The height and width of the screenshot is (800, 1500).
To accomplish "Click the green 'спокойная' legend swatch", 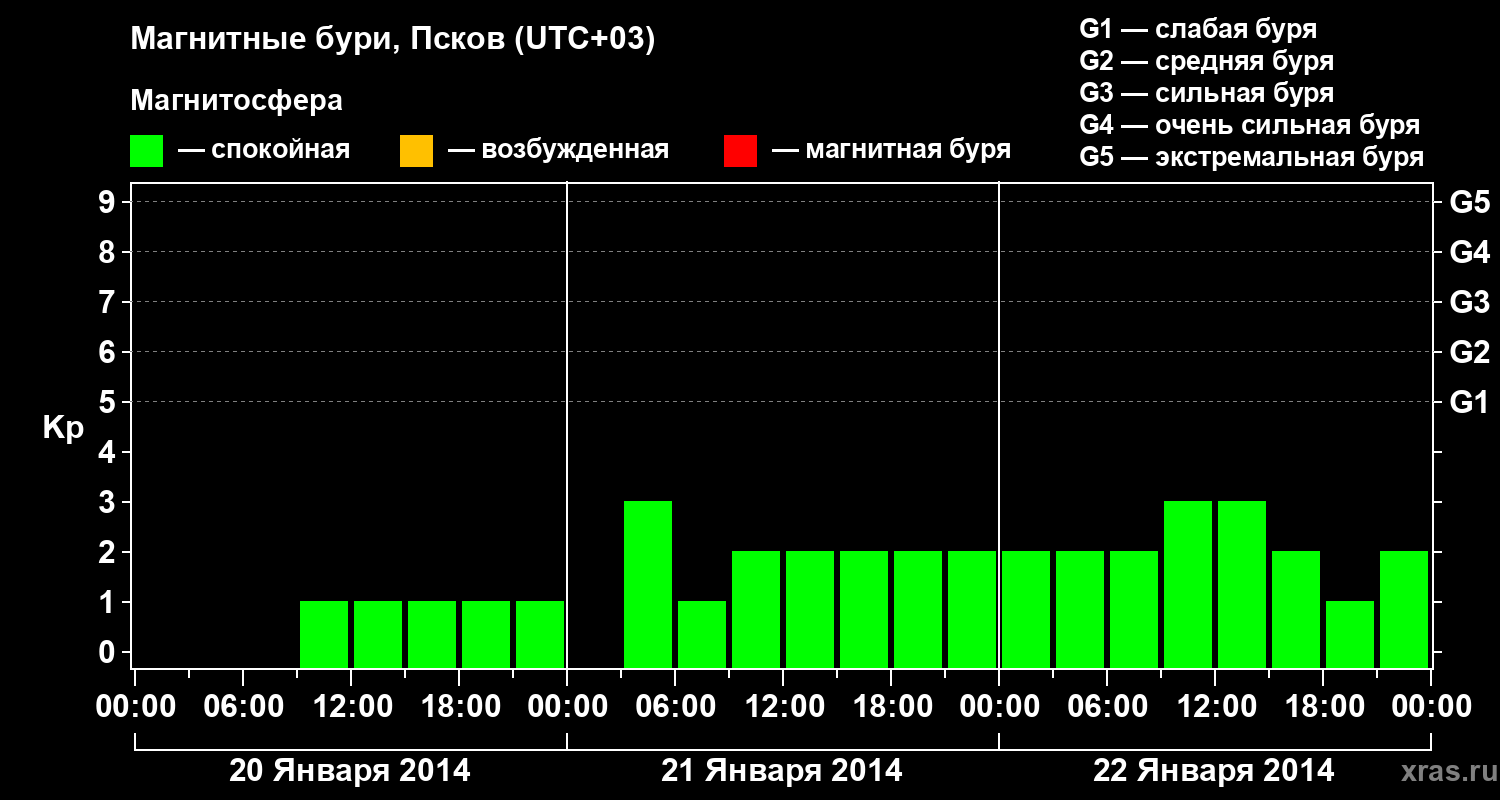I will (x=147, y=151).
